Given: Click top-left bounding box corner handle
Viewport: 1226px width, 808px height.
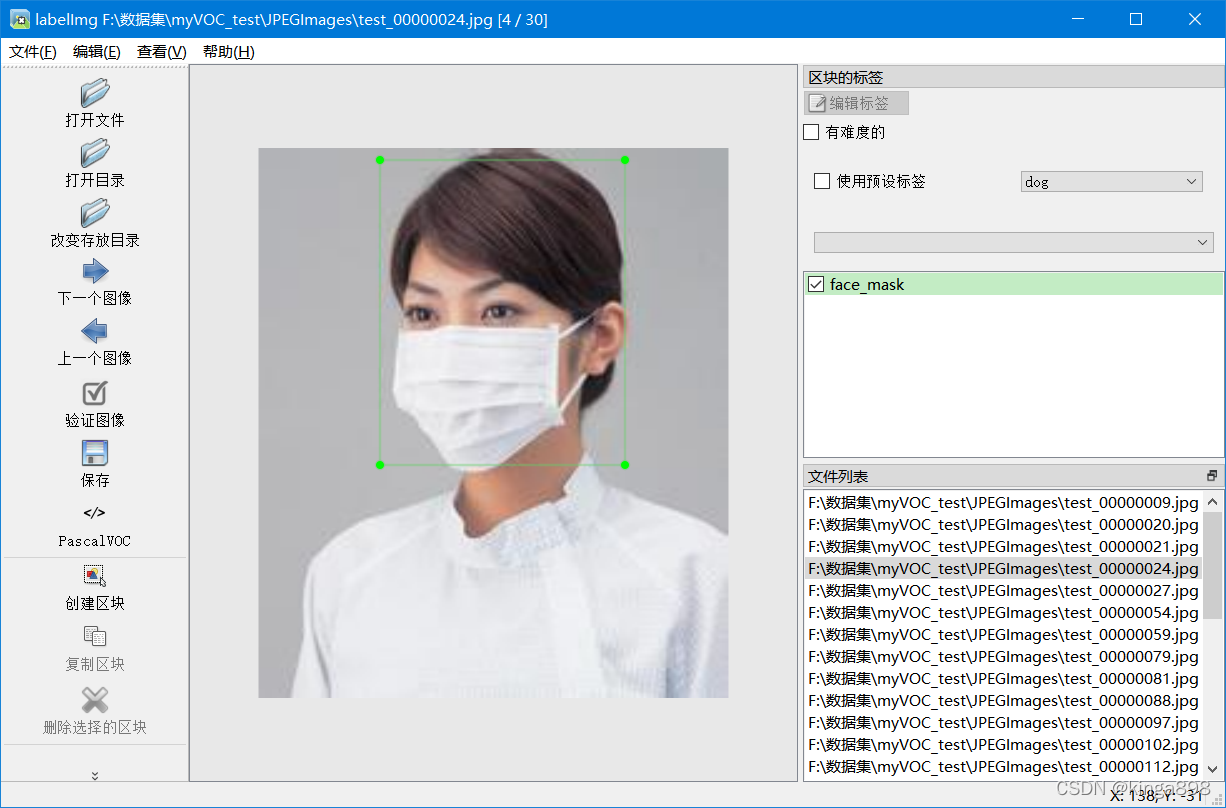Looking at the screenshot, I should (379, 160).
